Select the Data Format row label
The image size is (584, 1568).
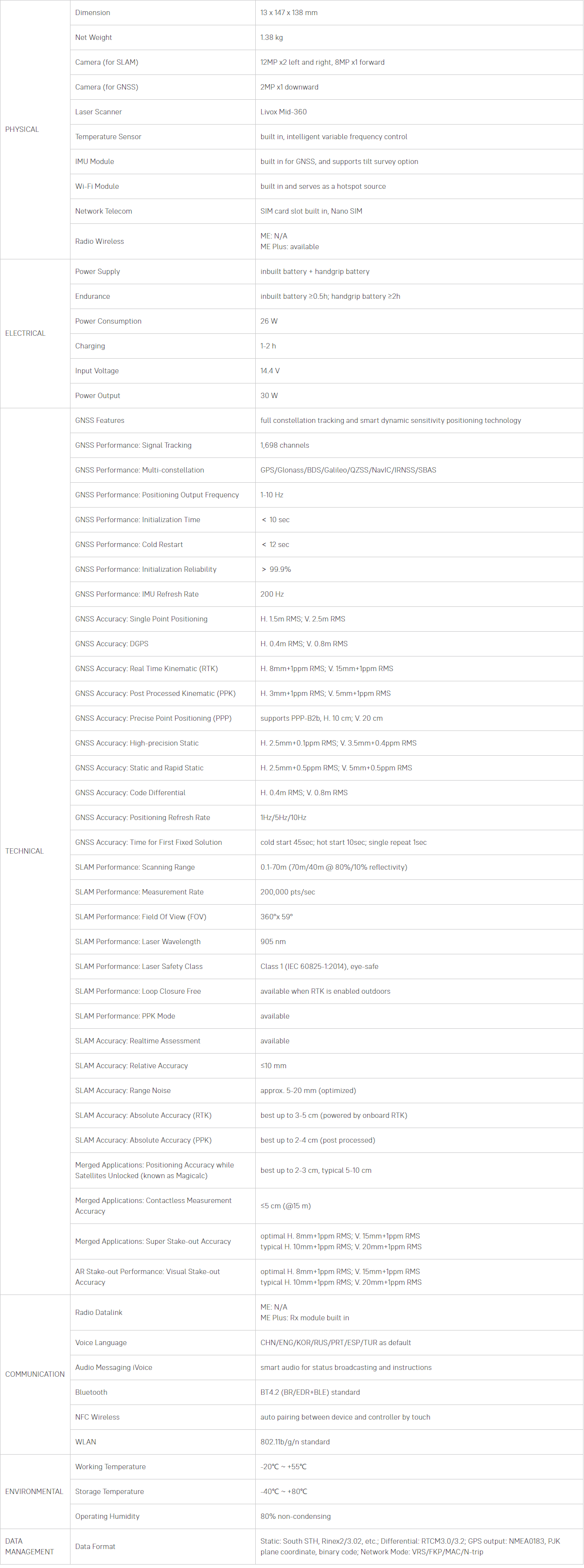tap(95, 1546)
